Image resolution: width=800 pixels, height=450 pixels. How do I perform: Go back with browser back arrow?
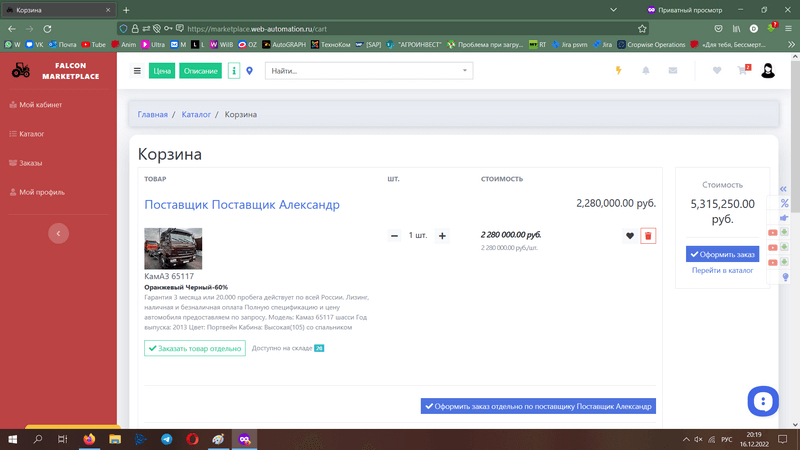click(12, 29)
